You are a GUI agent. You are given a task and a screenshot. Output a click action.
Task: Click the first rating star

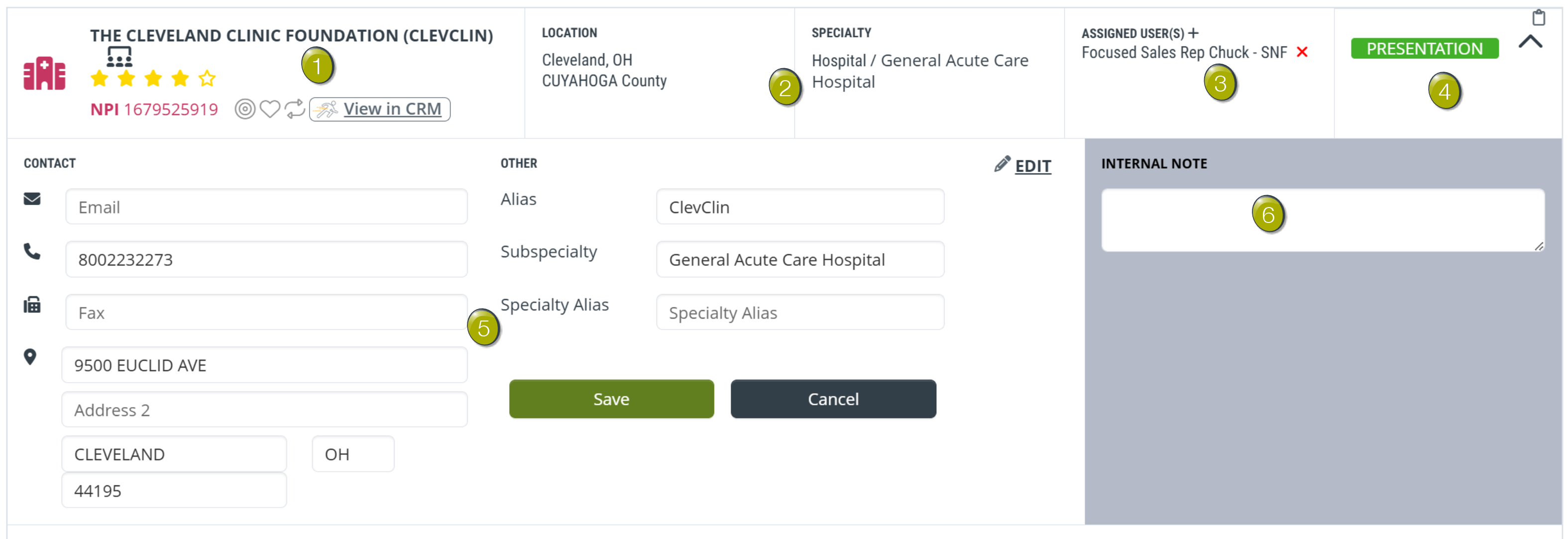pos(99,79)
